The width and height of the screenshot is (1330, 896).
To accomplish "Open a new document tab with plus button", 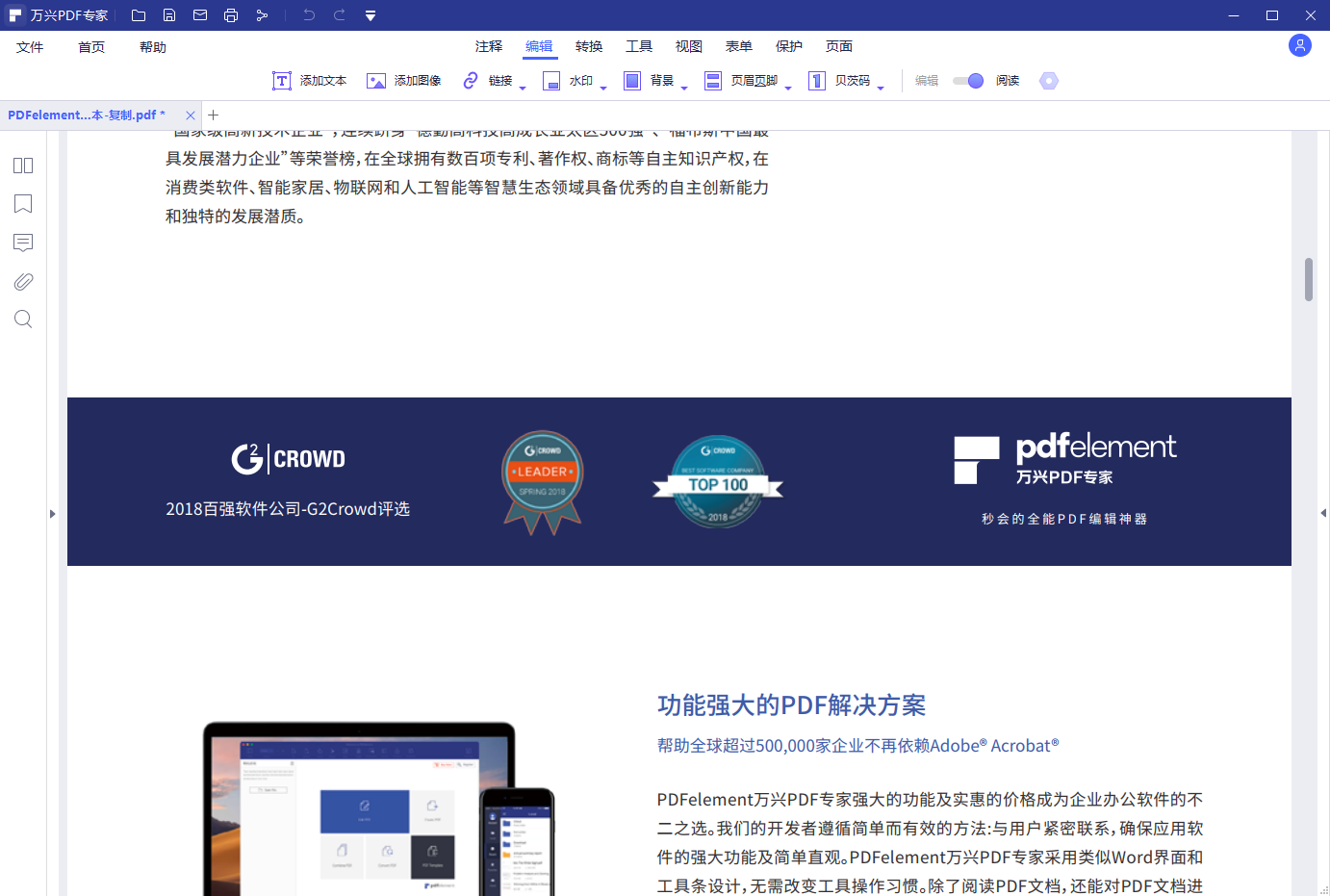I will tap(213, 115).
